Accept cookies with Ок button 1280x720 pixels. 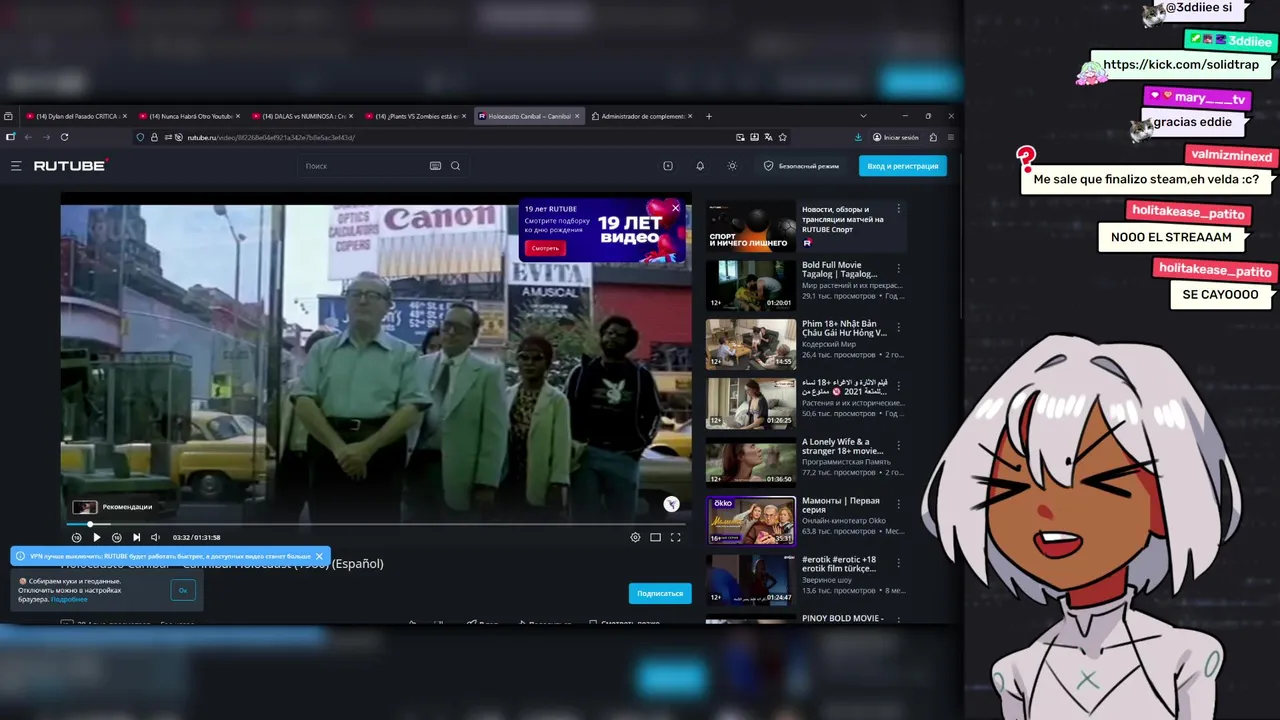click(x=183, y=590)
